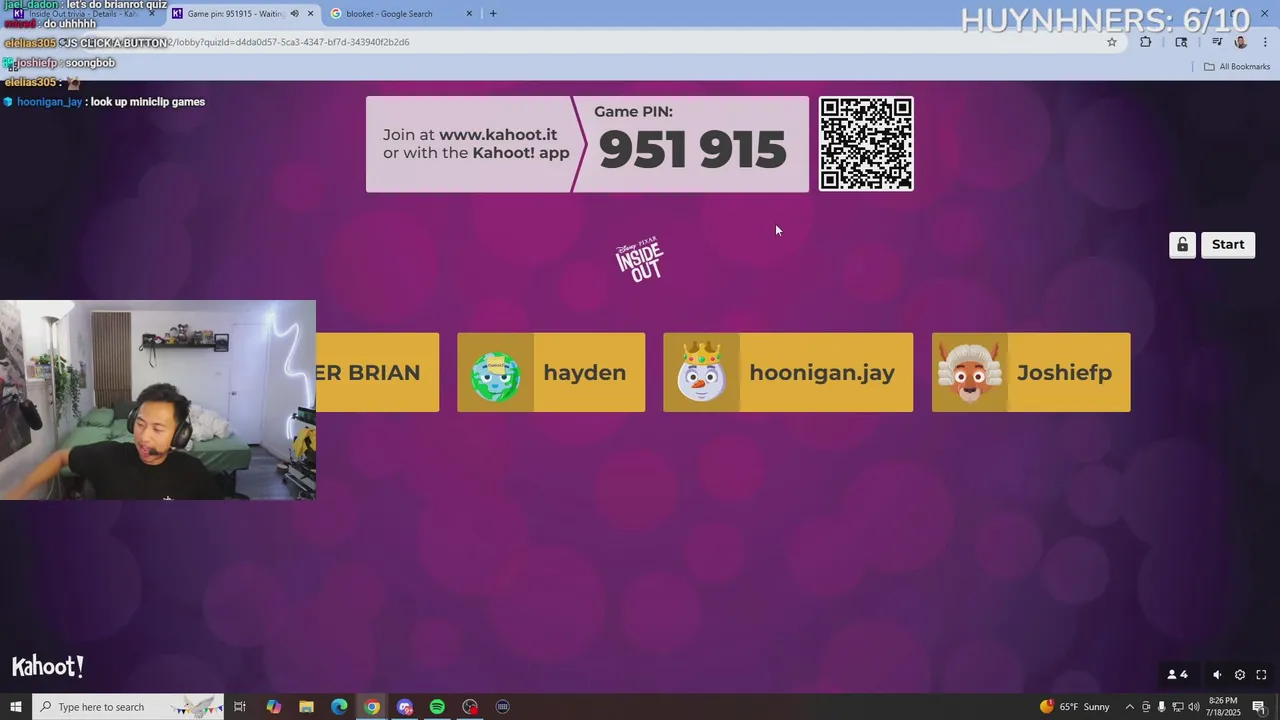The image size is (1280, 720).
Task: Open the All Bookmarks folder
Action: 1237,67
